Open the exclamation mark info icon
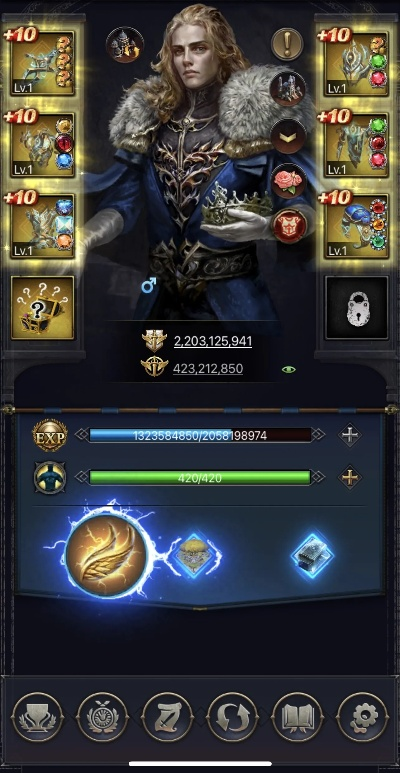This screenshot has height=773, width=400. coord(287,44)
